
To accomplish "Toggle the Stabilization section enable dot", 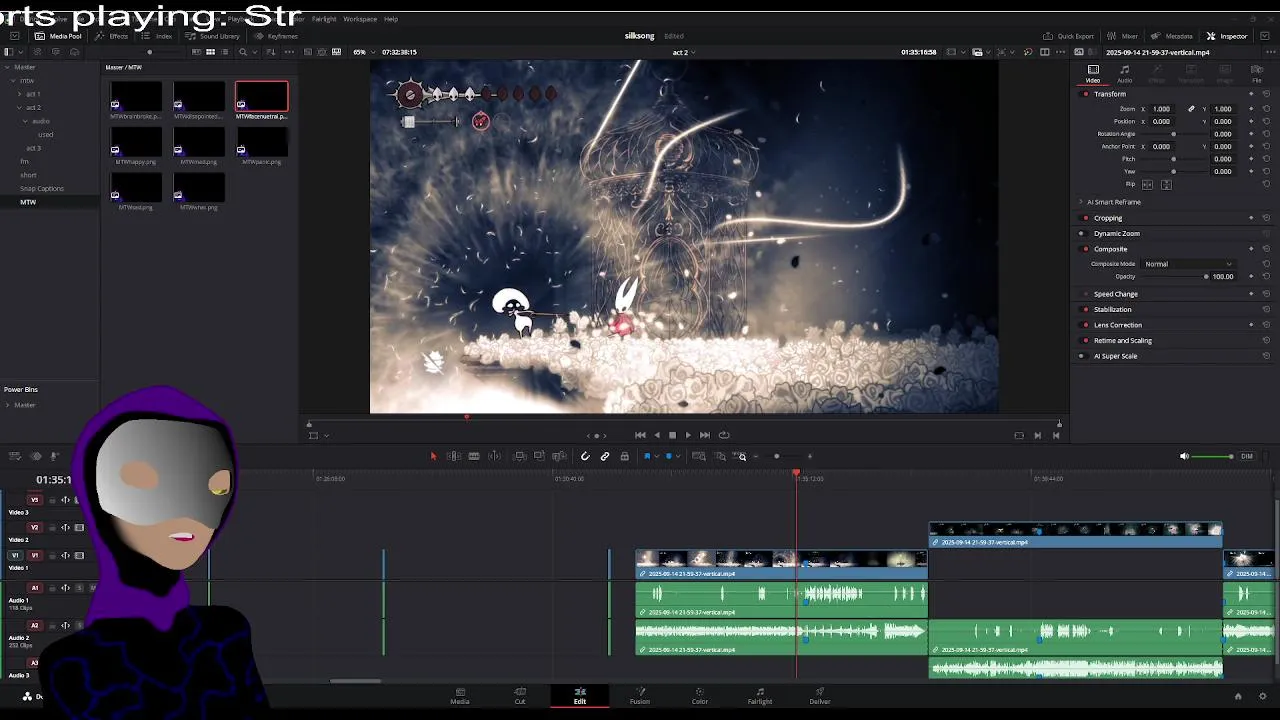I will pyautogui.click(x=1086, y=310).
